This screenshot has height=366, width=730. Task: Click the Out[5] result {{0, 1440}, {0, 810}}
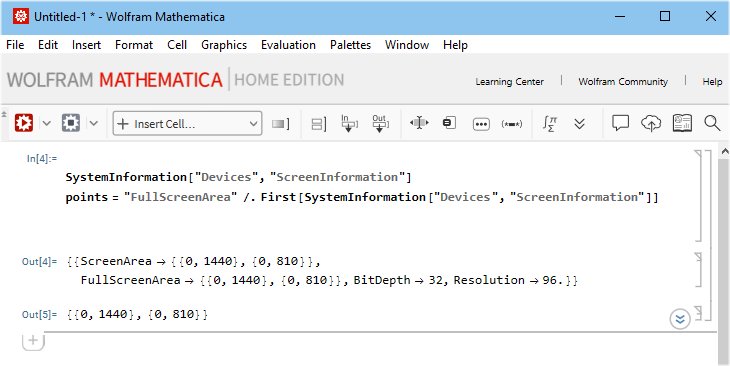137,314
